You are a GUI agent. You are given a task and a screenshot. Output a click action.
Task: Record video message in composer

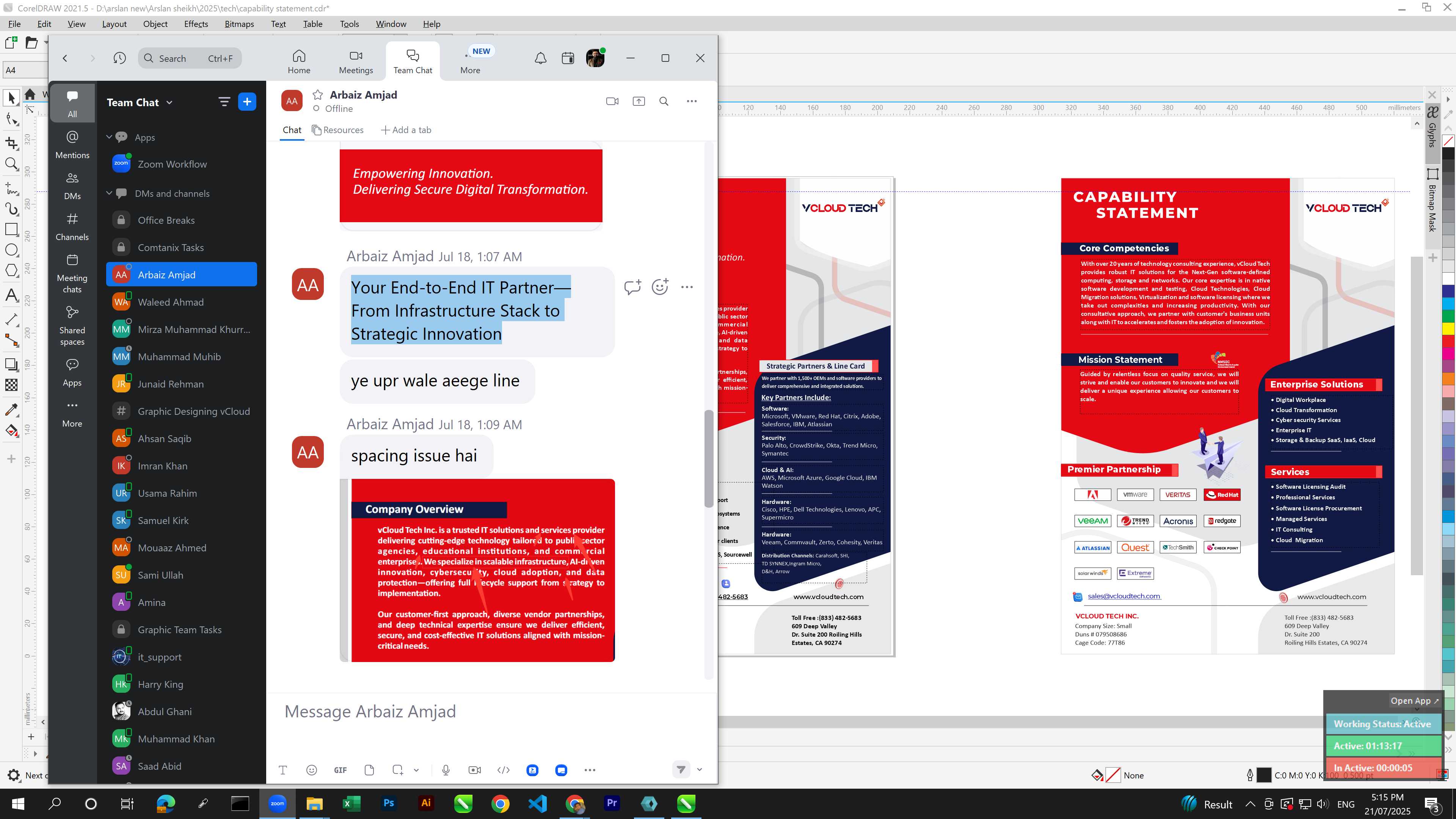(x=475, y=770)
